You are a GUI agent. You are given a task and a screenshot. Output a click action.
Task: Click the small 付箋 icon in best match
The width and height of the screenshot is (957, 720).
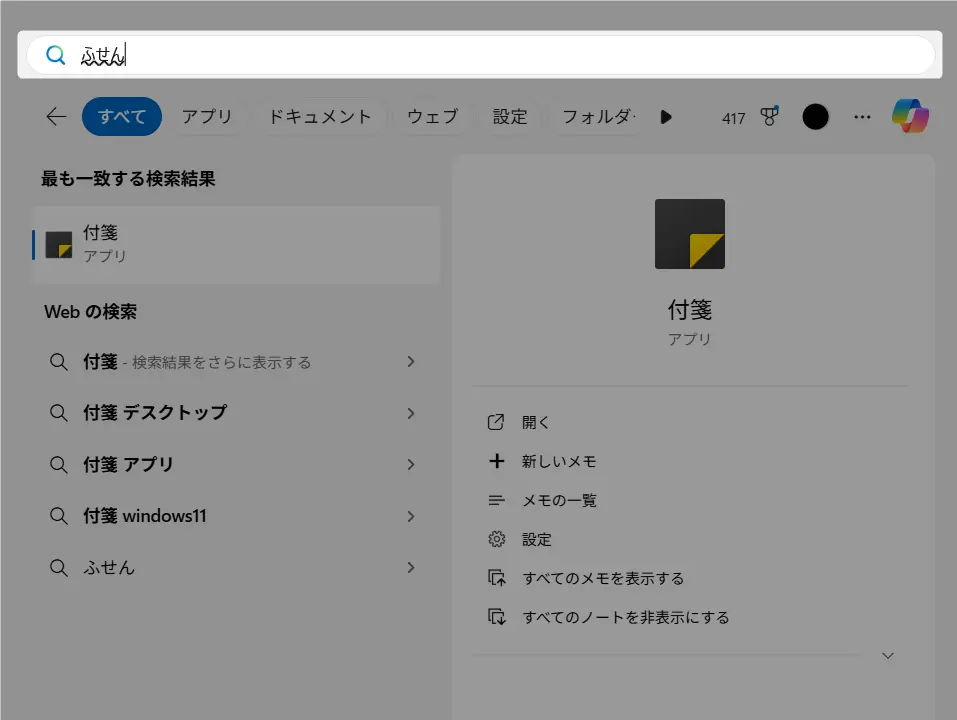pyautogui.click(x=59, y=245)
